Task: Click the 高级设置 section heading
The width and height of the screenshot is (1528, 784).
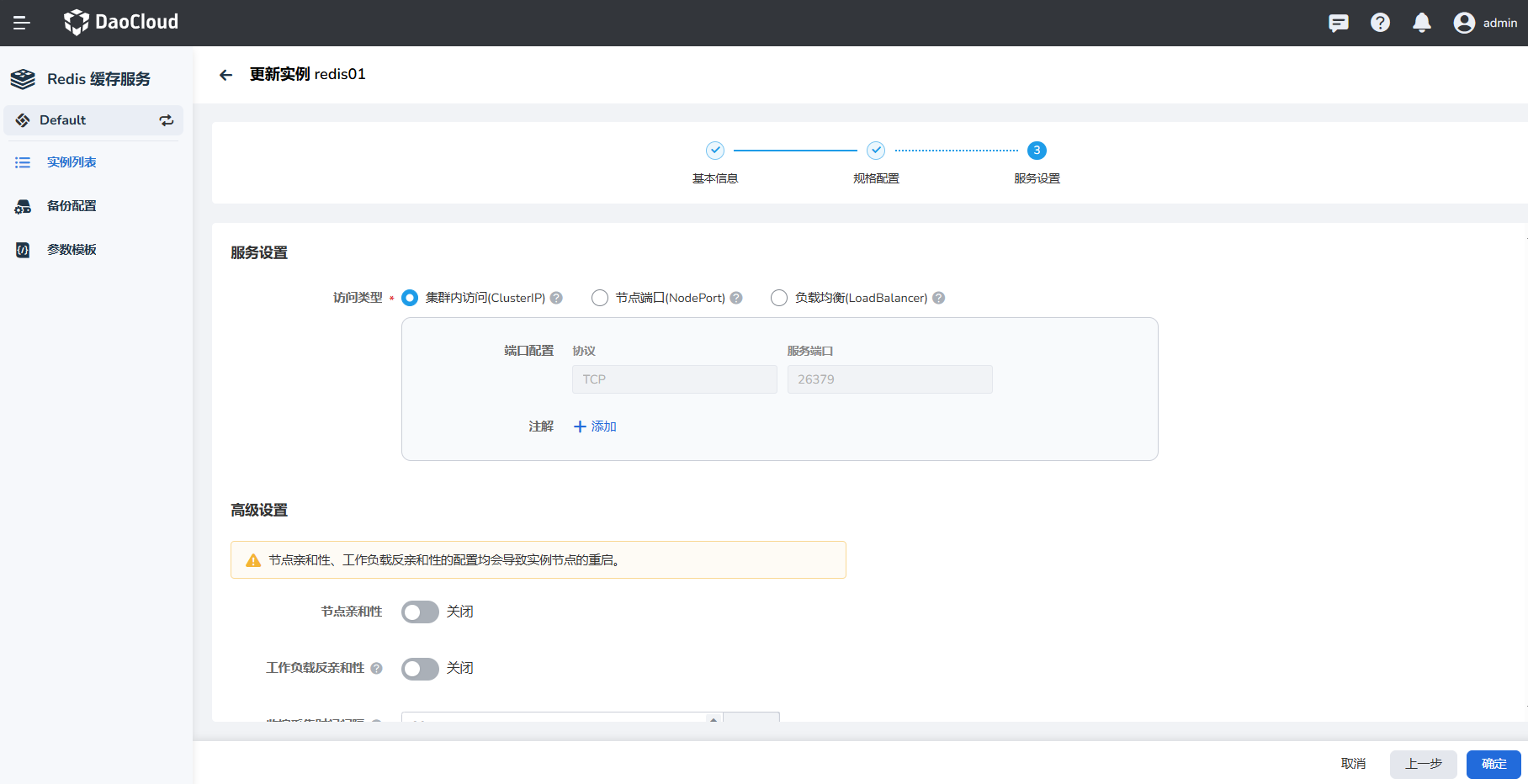Action: [259, 511]
